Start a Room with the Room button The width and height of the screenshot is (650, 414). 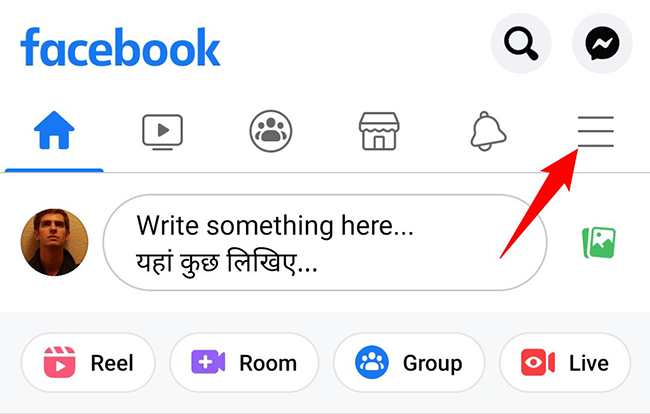[244, 363]
